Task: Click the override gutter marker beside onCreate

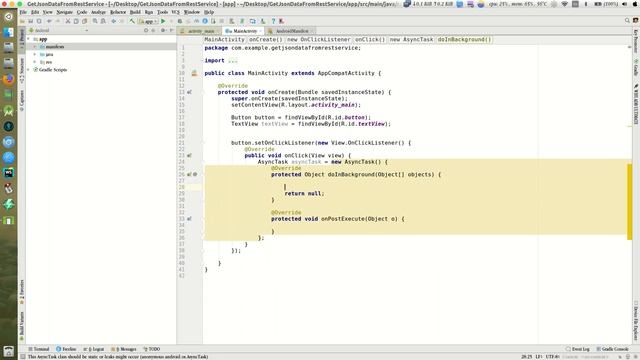Action: point(189,92)
